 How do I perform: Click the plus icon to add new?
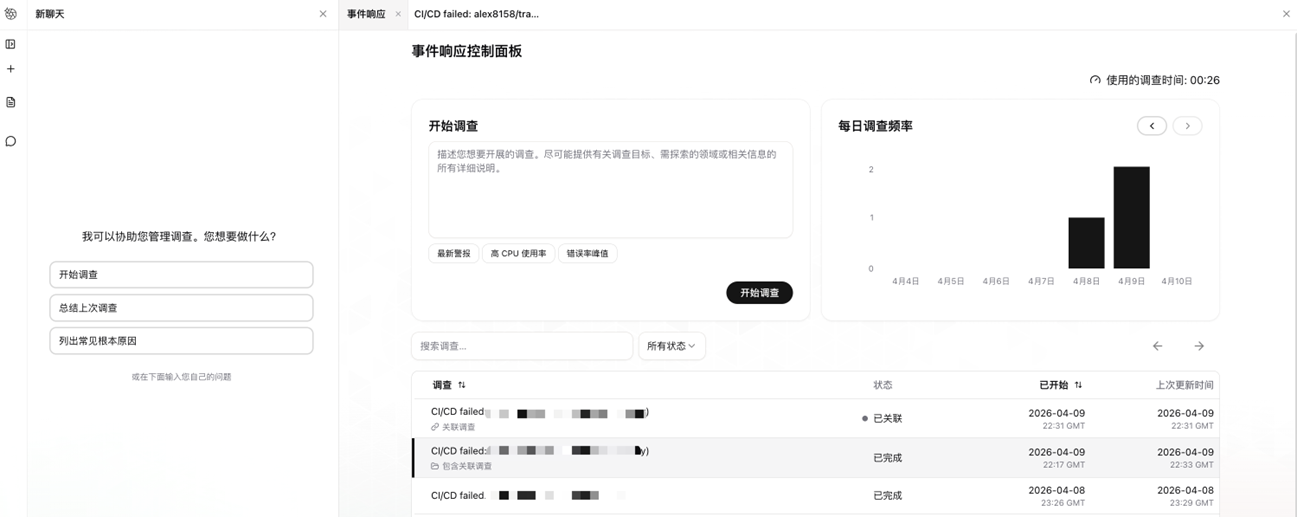(x=11, y=69)
